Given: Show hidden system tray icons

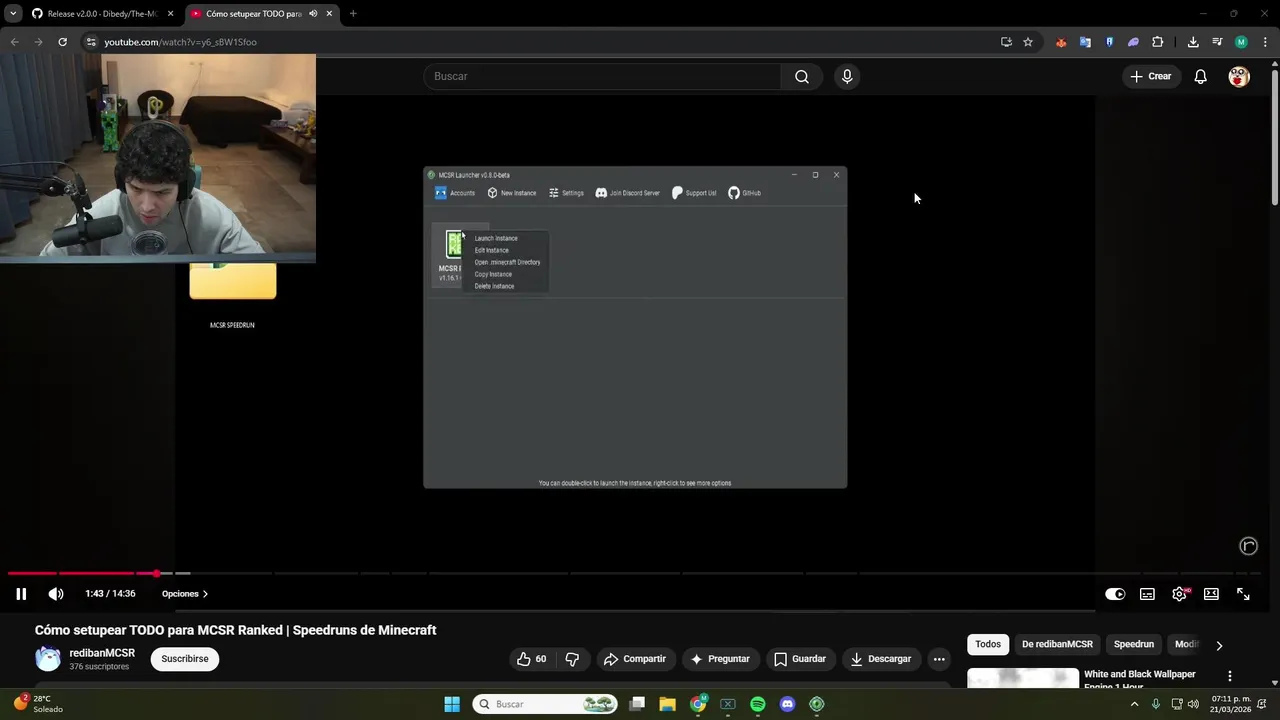Looking at the screenshot, I should (1134, 705).
